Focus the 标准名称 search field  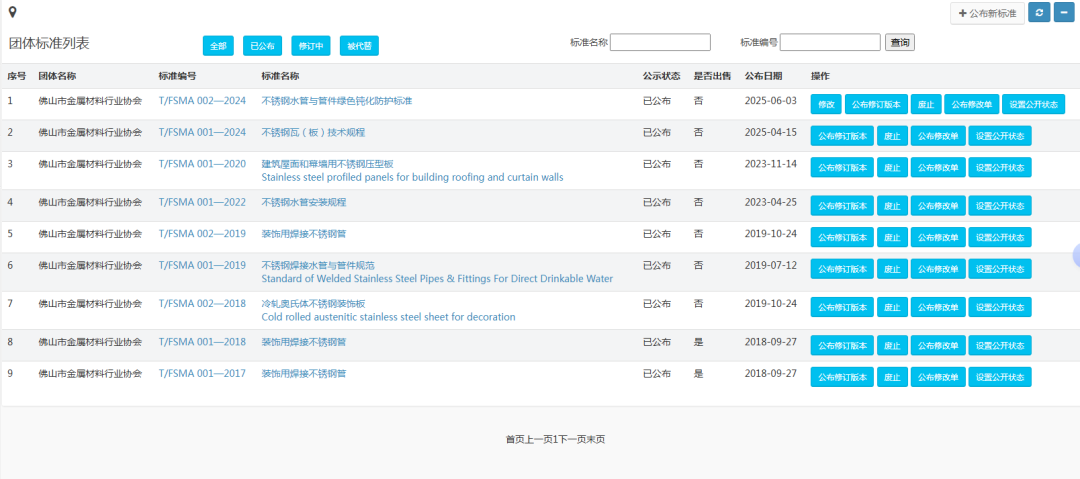click(x=660, y=42)
